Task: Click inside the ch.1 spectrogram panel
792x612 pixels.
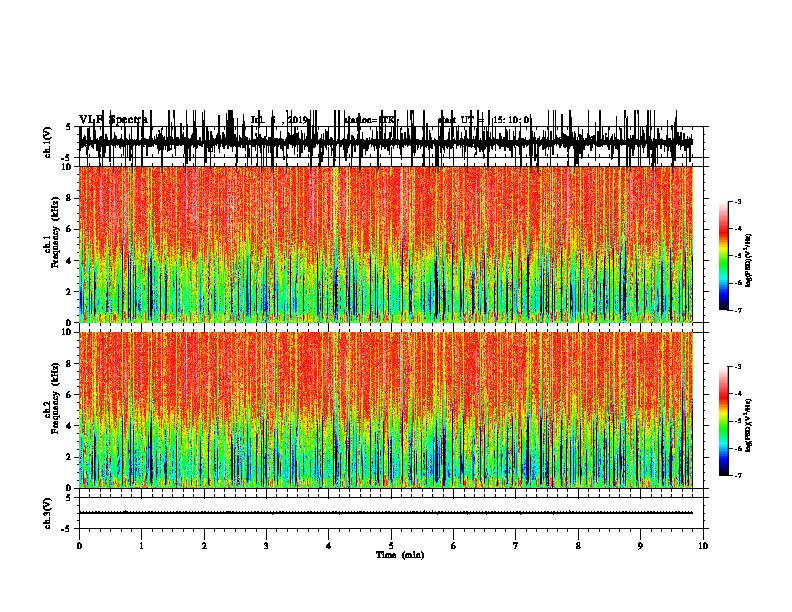Action: [x=386, y=244]
